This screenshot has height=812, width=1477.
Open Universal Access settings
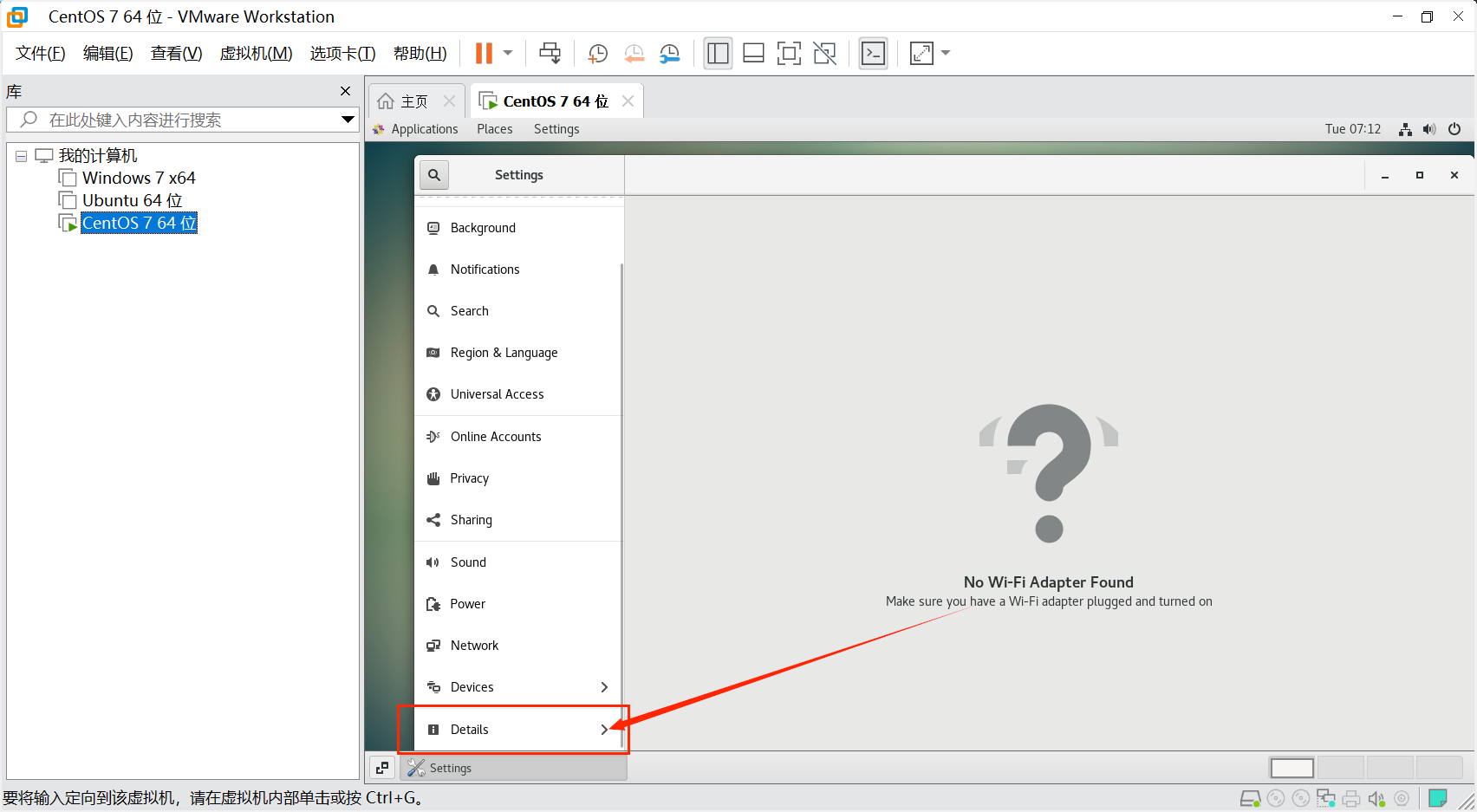518,394
